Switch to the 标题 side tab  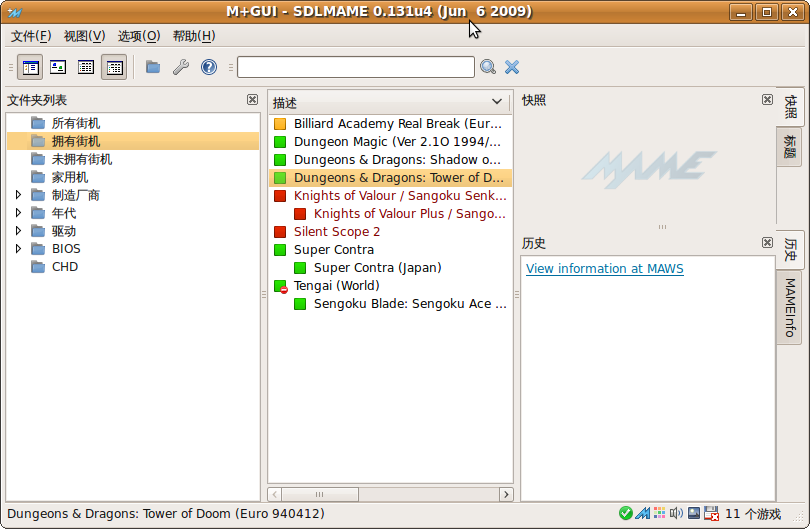point(789,147)
